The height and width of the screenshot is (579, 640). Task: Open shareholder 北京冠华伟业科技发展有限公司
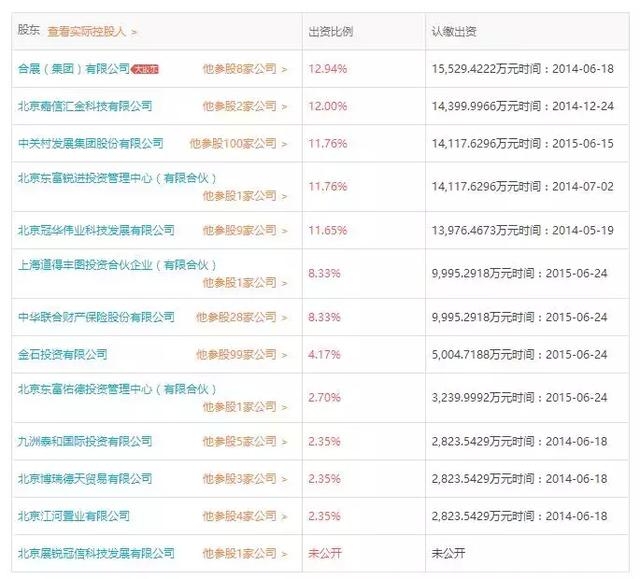coord(96,230)
